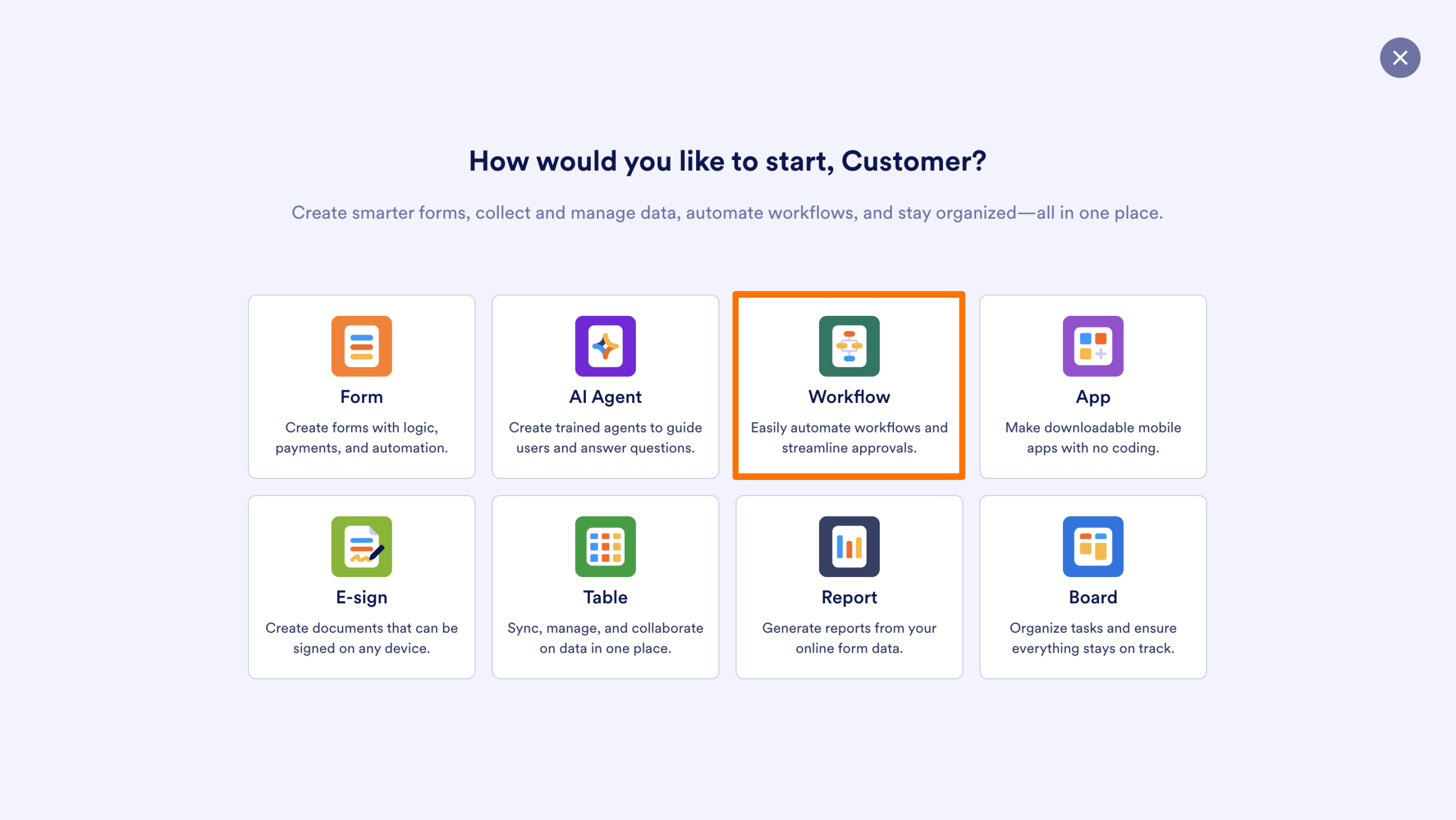Open the AI Agent creation option

605,386
